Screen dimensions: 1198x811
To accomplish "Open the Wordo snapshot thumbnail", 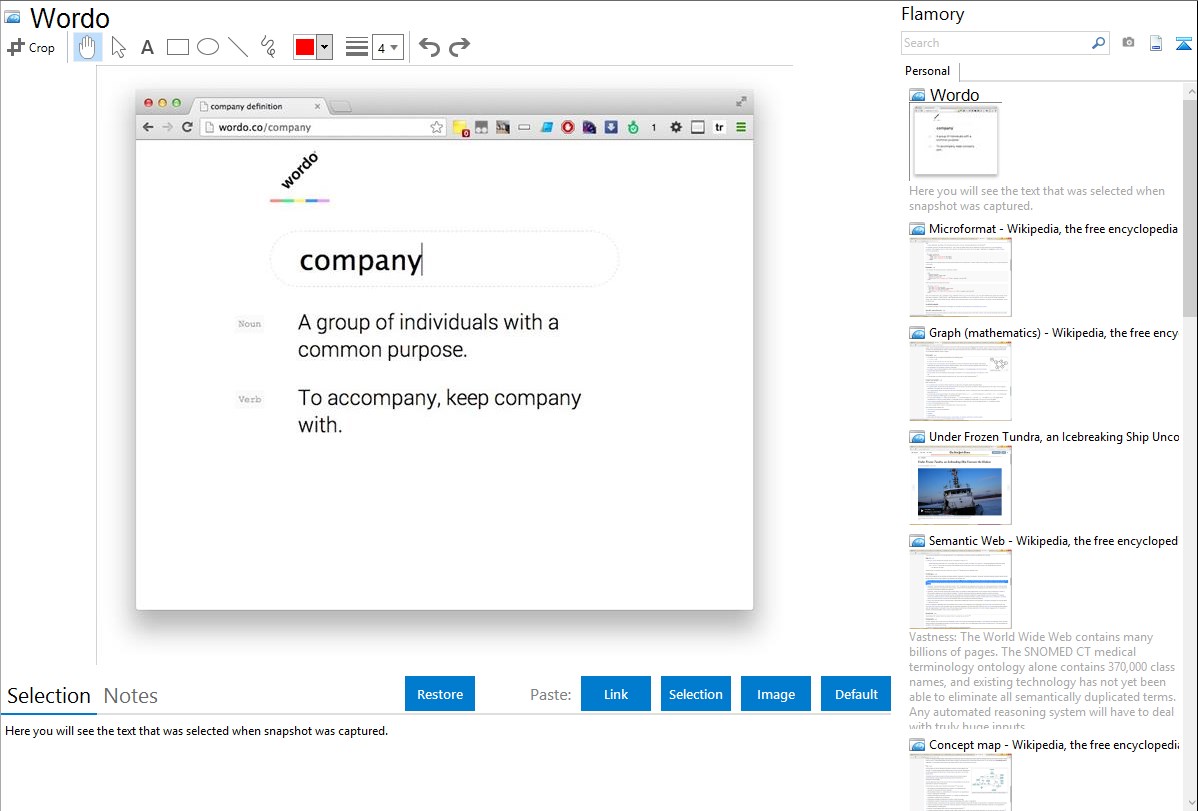I will 954,141.
